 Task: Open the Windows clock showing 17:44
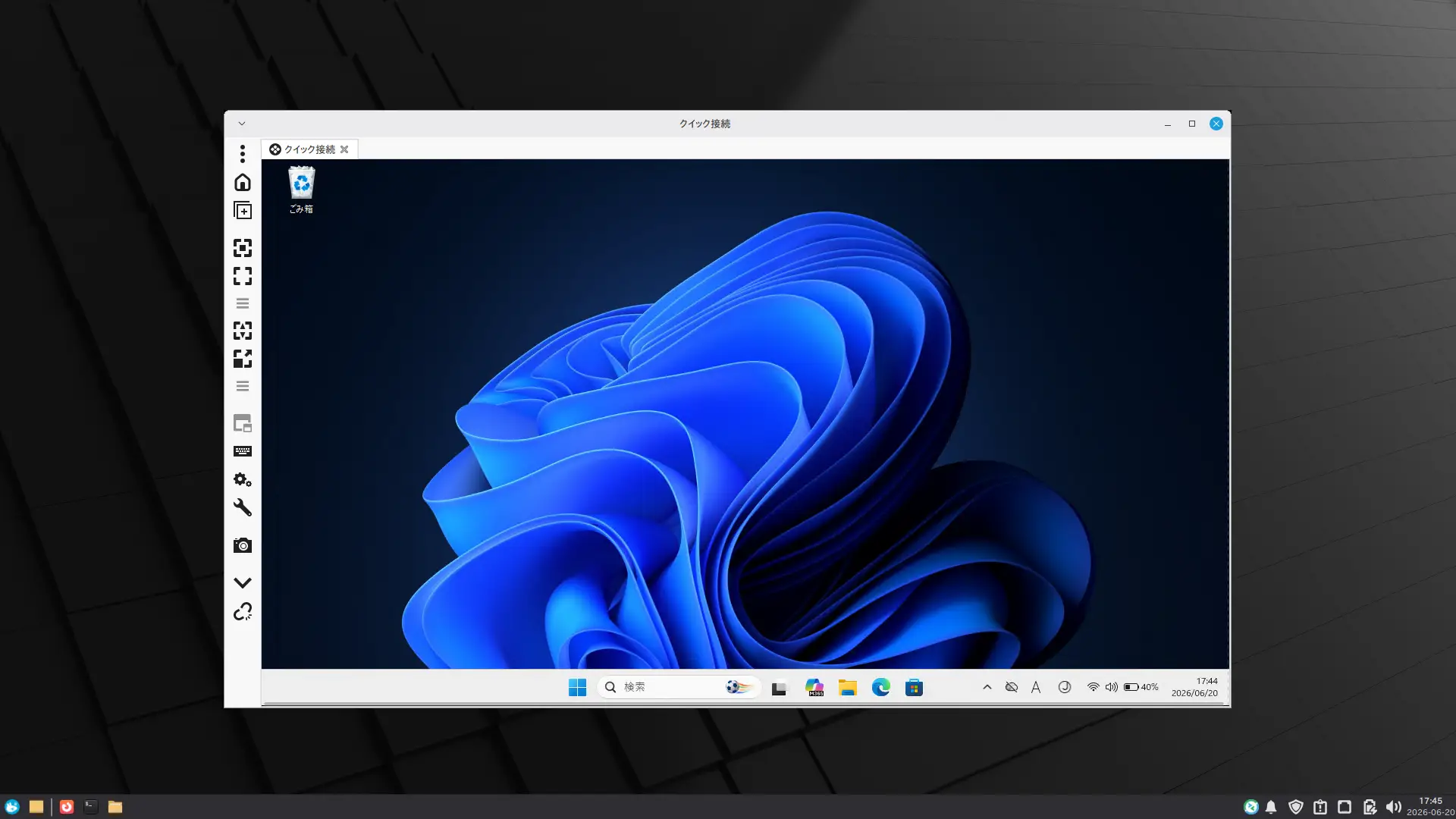[x=1194, y=687]
